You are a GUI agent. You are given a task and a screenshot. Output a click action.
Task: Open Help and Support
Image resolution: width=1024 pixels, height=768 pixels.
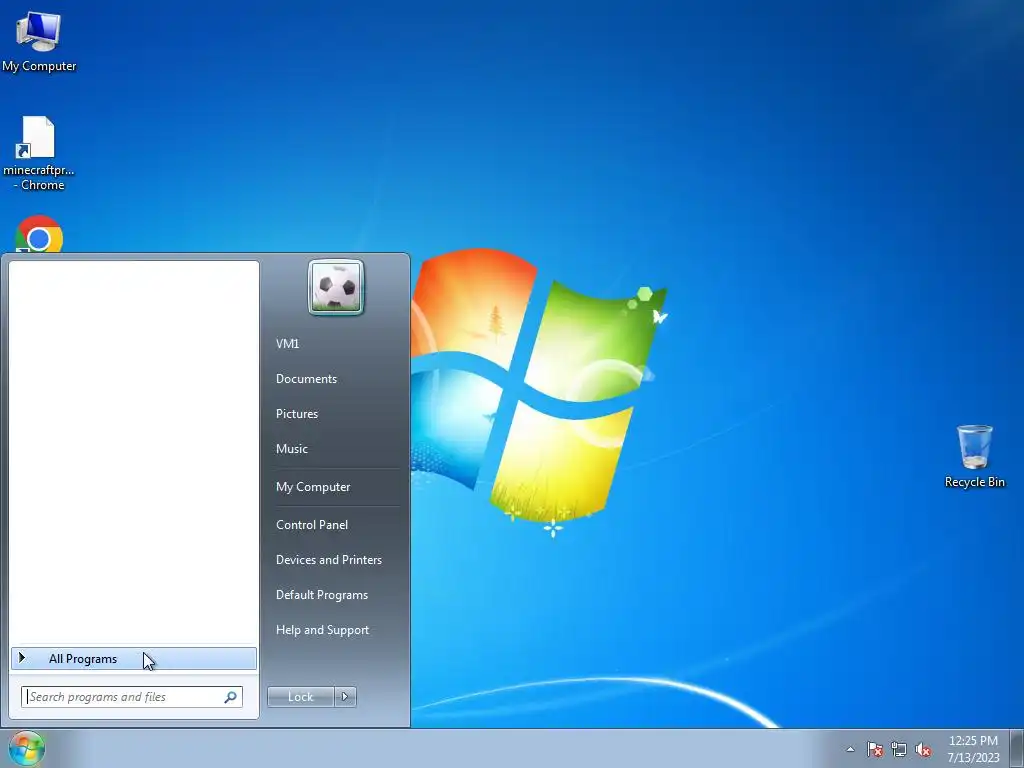click(x=323, y=630)
